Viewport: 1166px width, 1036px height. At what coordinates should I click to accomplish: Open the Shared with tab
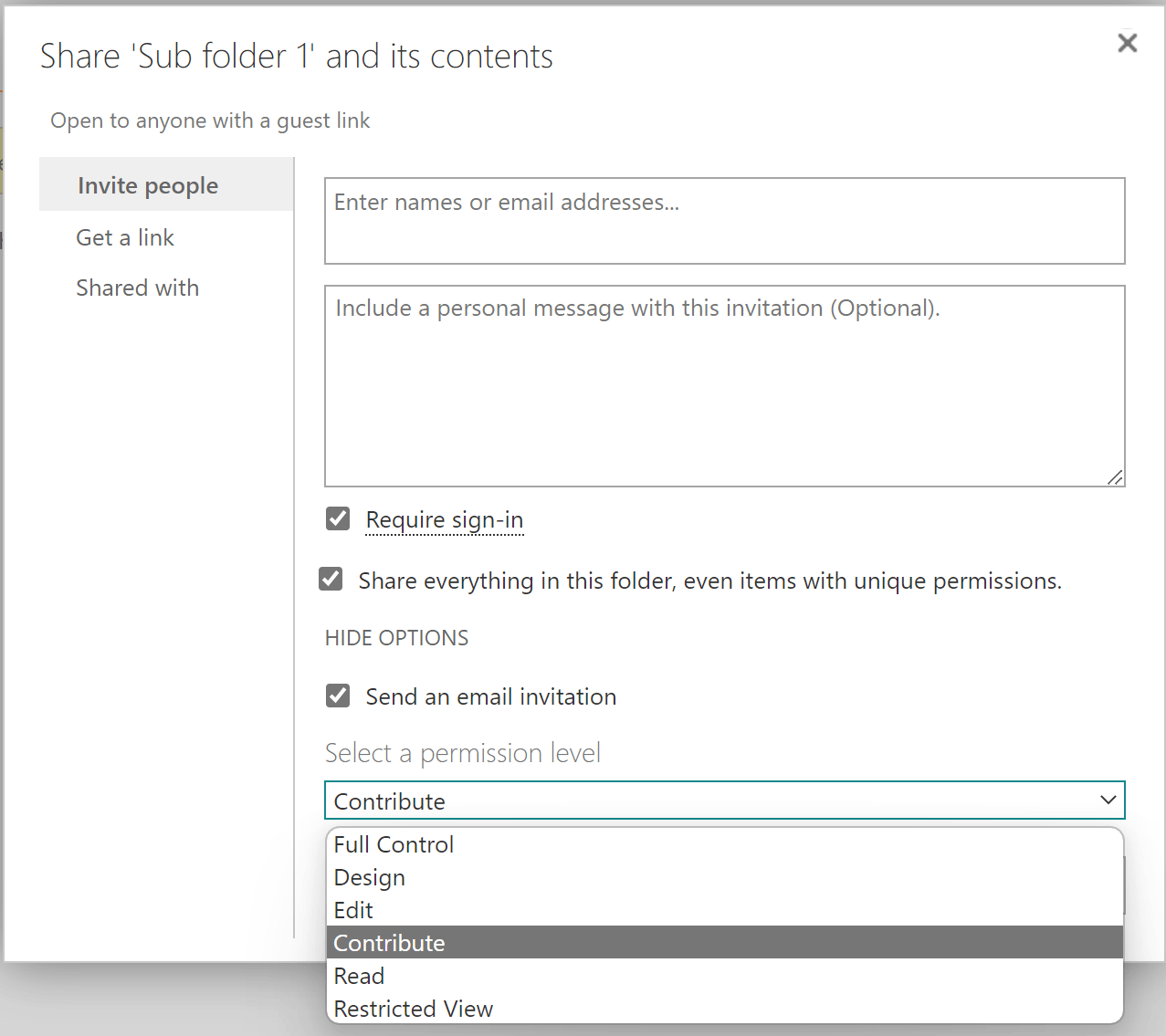(x=137, y=288)
